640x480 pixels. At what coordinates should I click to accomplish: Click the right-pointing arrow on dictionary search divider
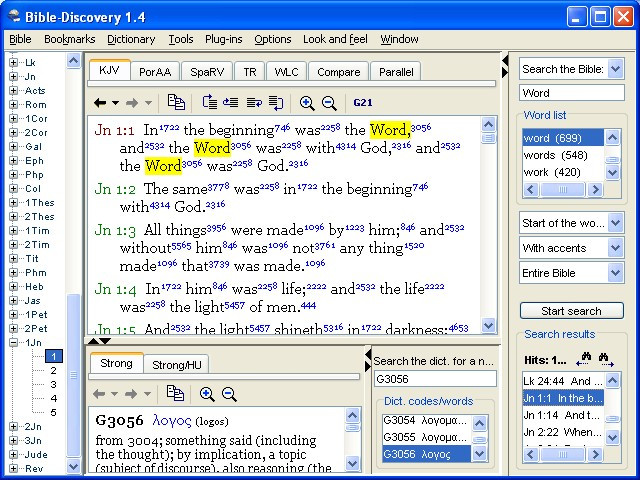368,366
